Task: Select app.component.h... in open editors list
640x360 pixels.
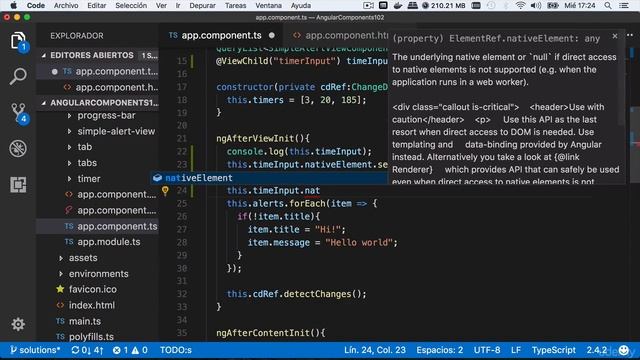Action: coord(98,87)
